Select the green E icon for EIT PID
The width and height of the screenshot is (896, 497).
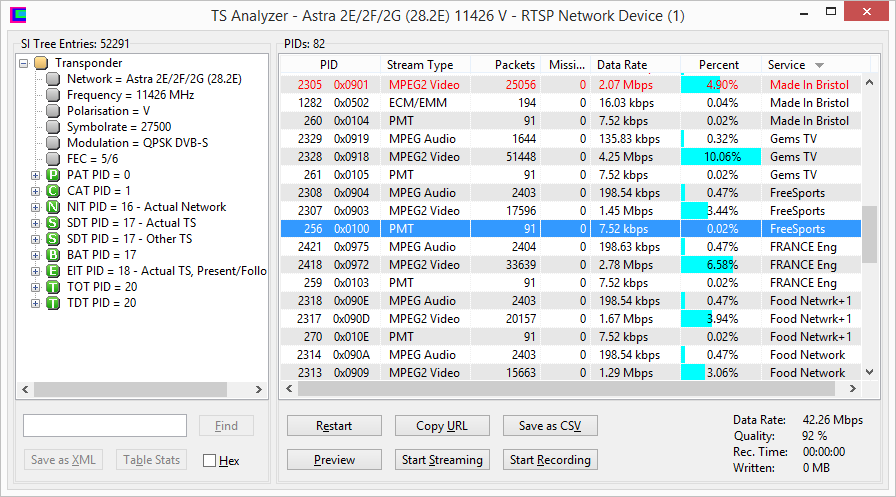53,271
